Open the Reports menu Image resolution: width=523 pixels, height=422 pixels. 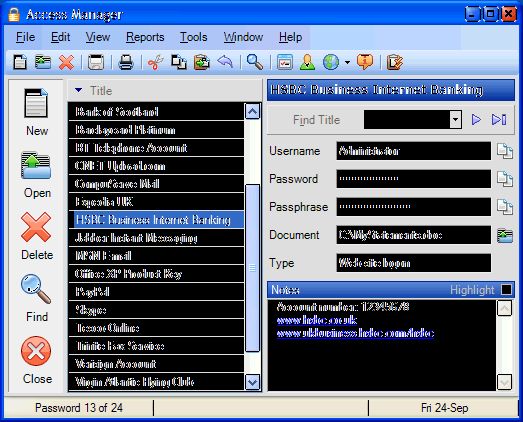point(145,37)
